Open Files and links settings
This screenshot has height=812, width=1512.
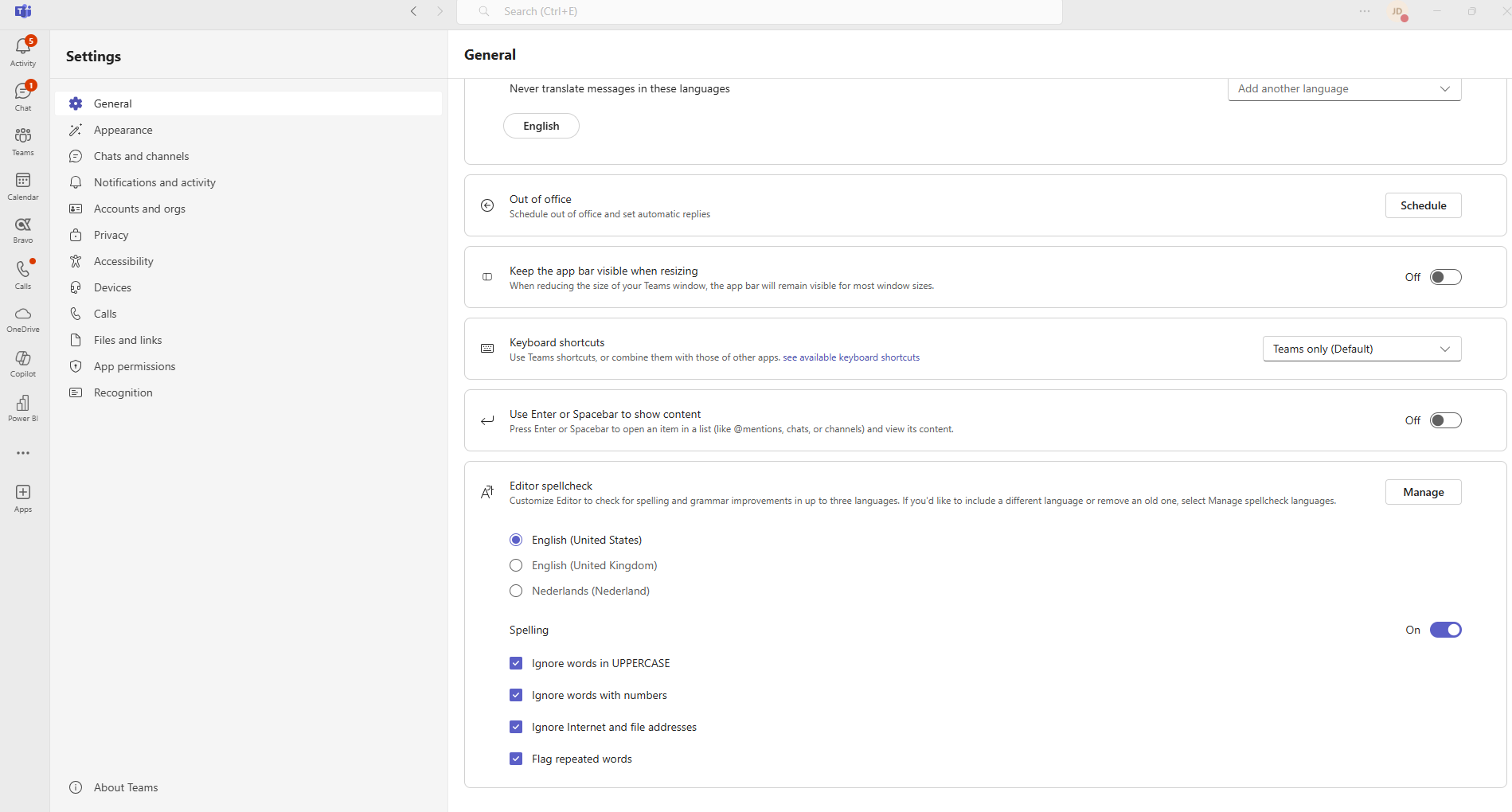(248, 340)
